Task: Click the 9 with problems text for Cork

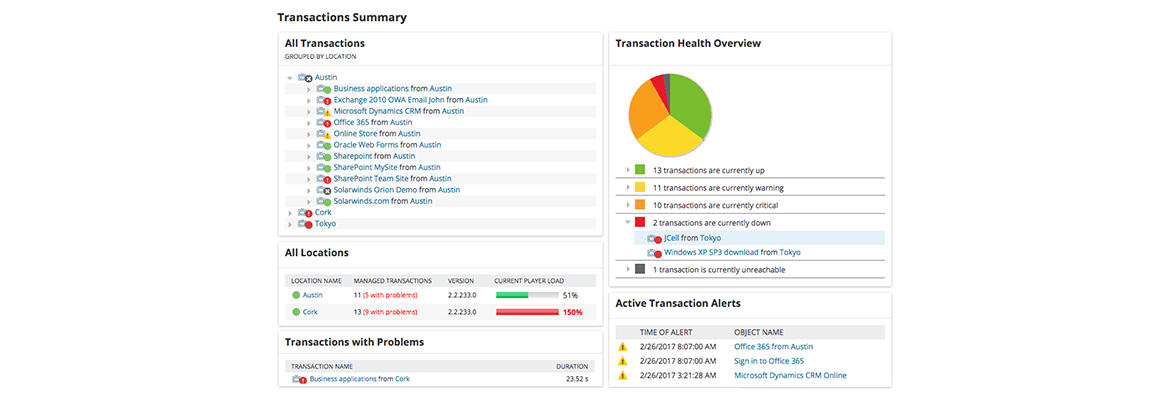Action: (x=390, y=312)
